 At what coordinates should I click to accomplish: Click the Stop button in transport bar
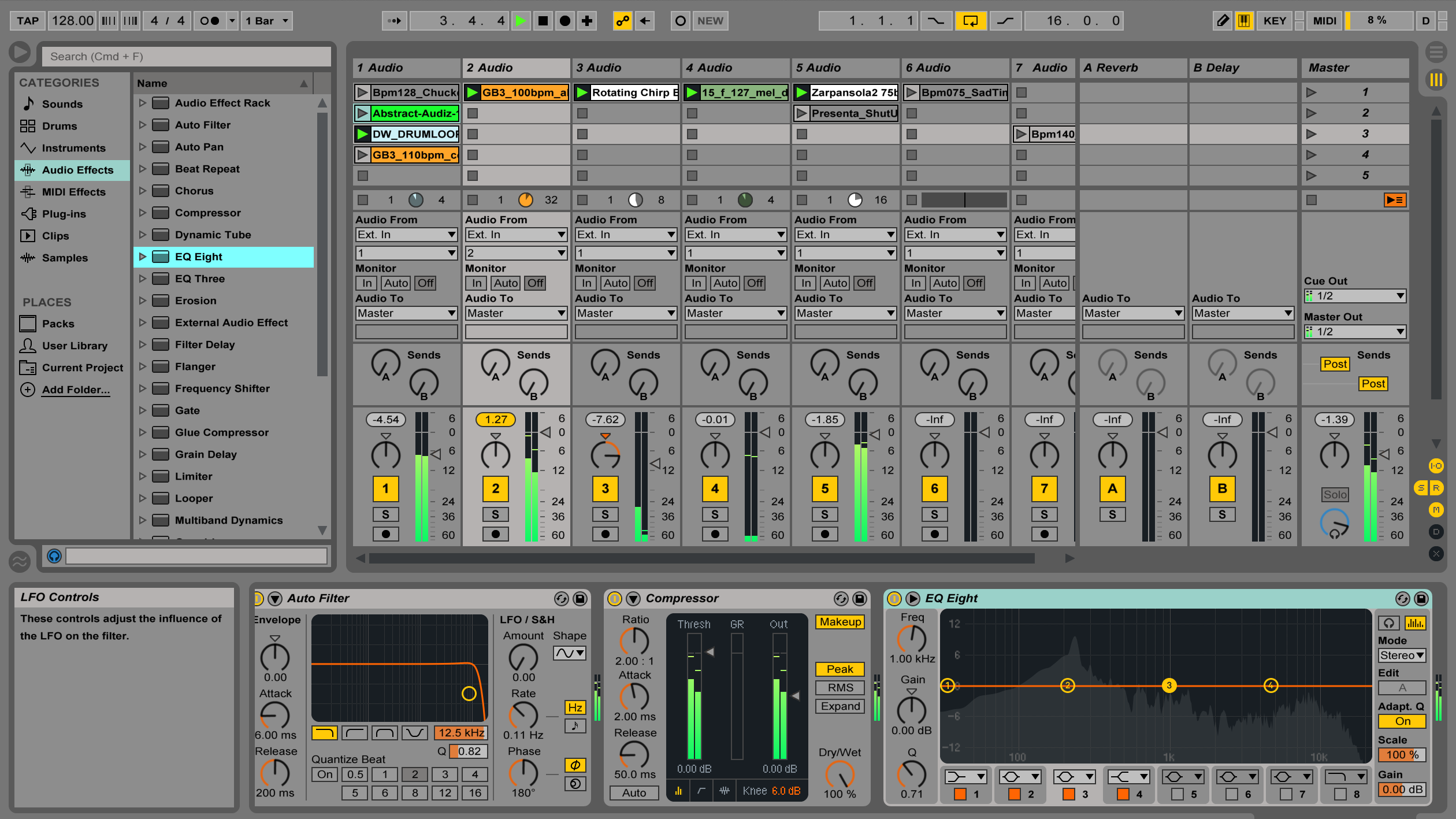pos(543,21)
